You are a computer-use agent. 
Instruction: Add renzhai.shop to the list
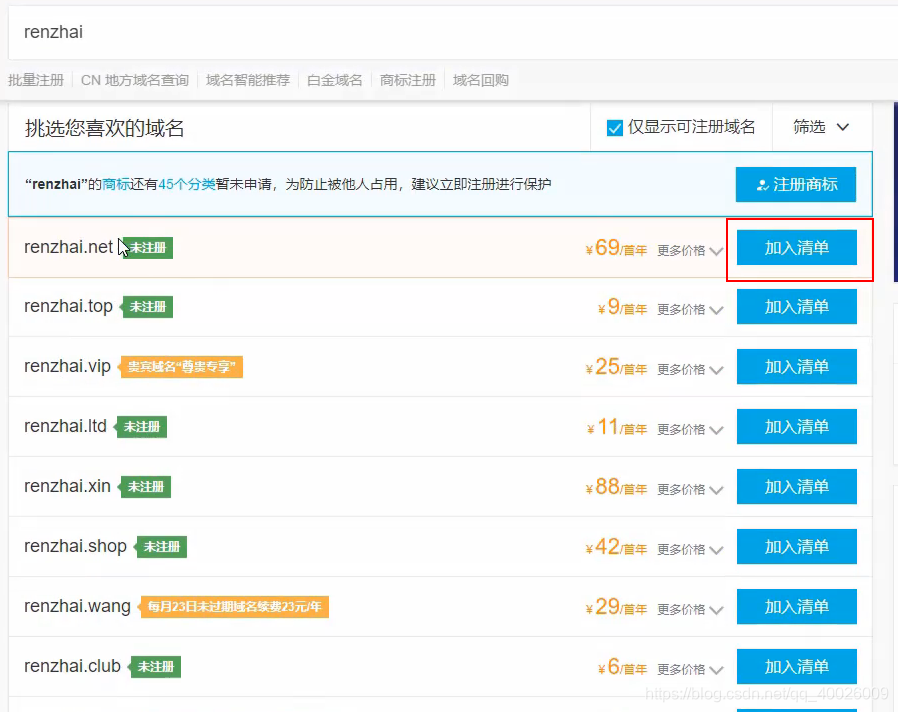[x=797, y=546]
